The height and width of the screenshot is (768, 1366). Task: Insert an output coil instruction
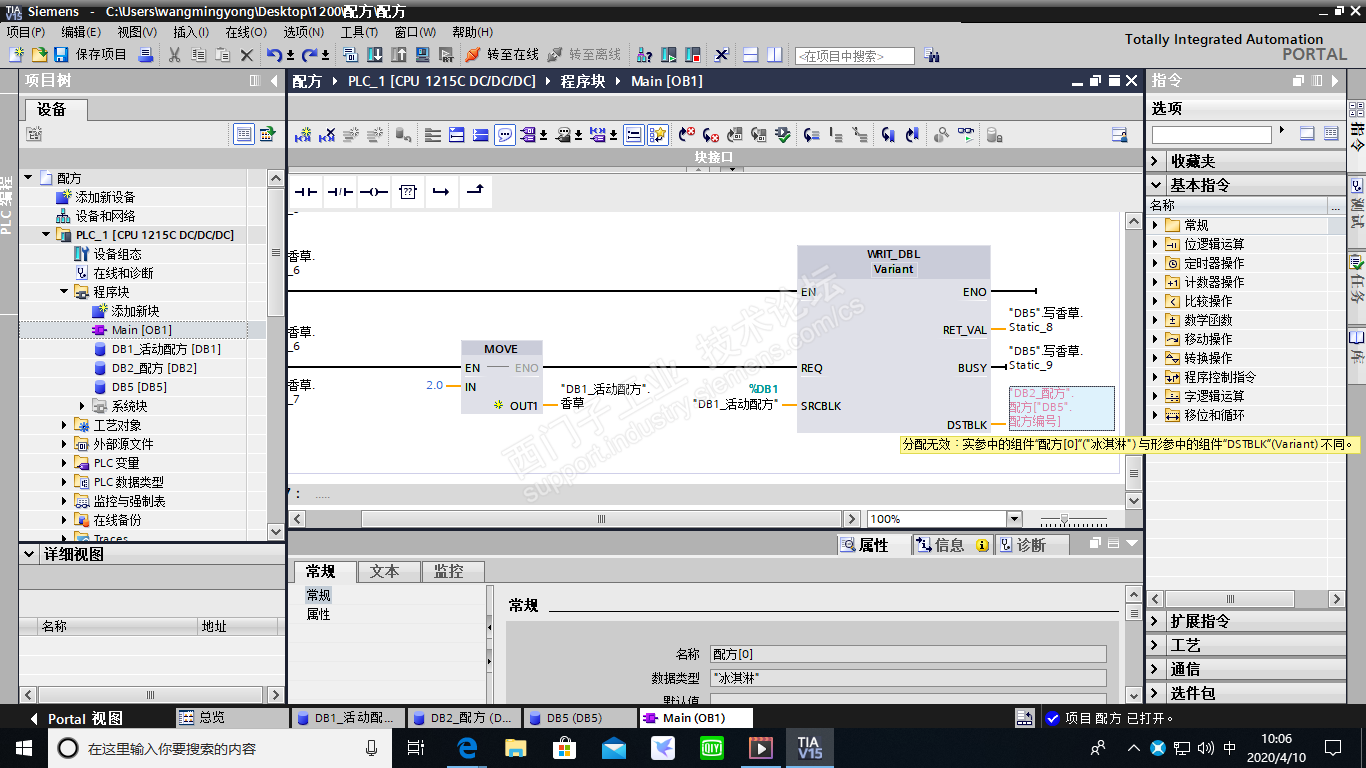pyautogui.click(x=374, y=191)
